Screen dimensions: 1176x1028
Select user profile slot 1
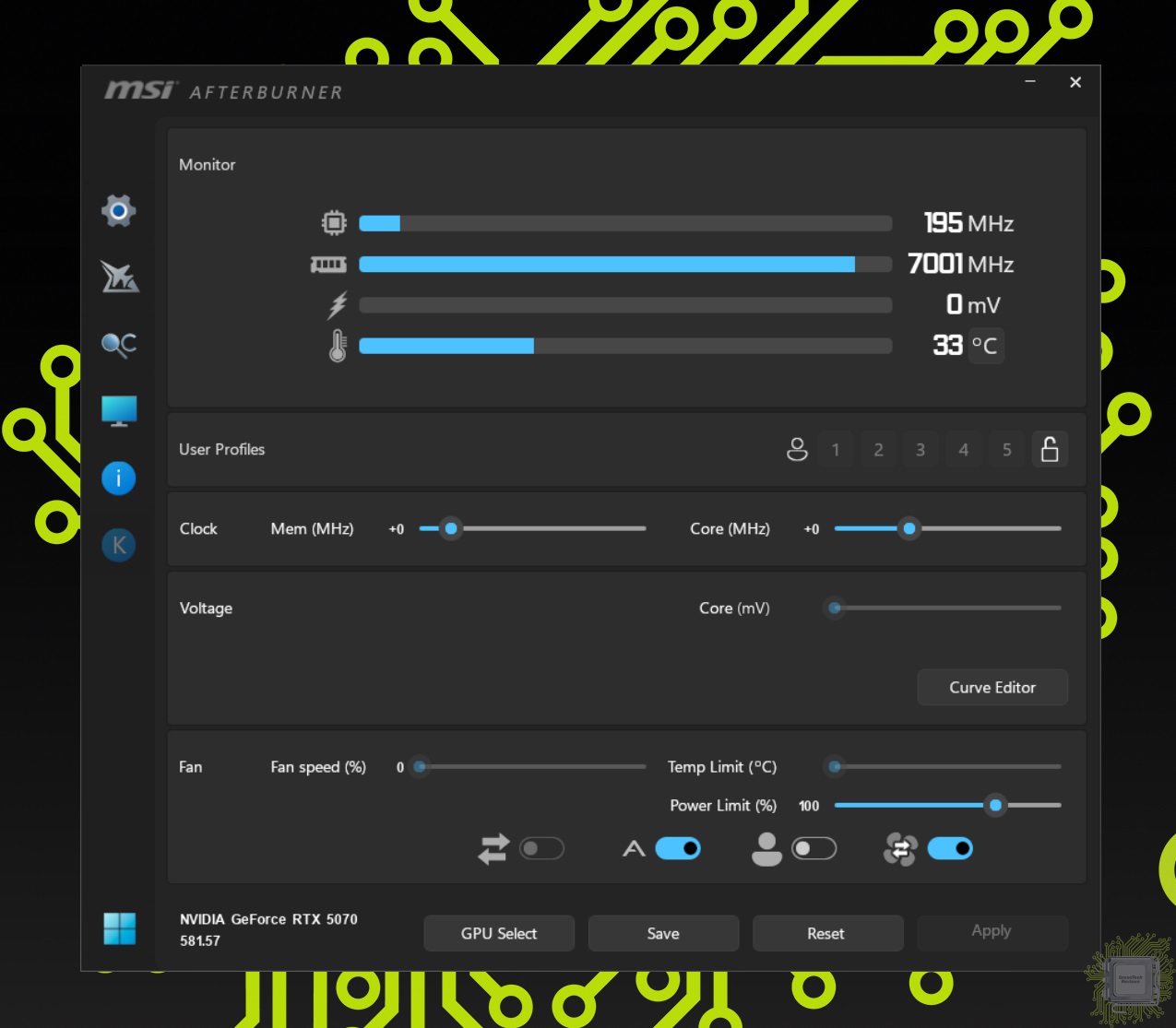tap(836, 450)
